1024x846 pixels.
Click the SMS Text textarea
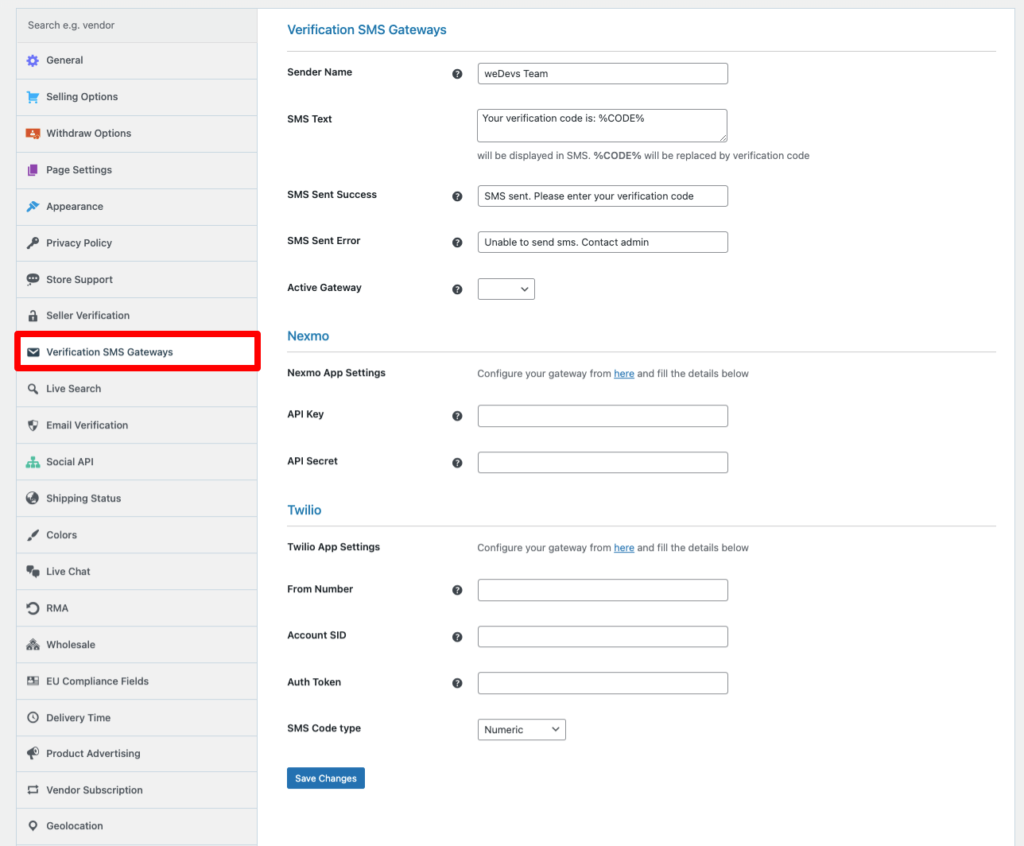point(602,125)
